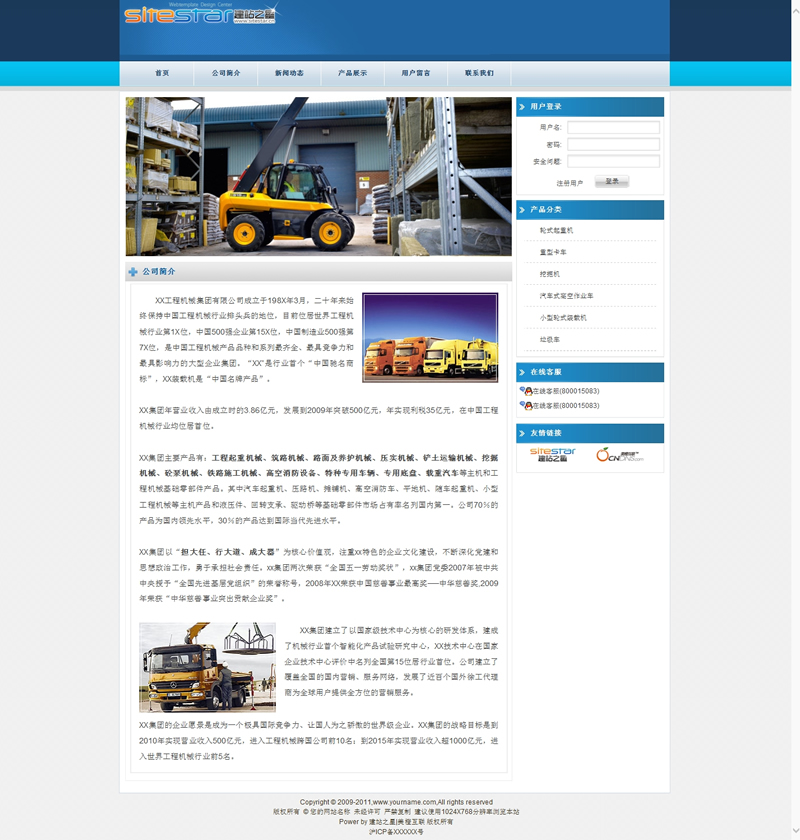Viewport: 800px width, 840px height.
Task: Go to the 首页 navigation tab
Action: tap(162, 74)
